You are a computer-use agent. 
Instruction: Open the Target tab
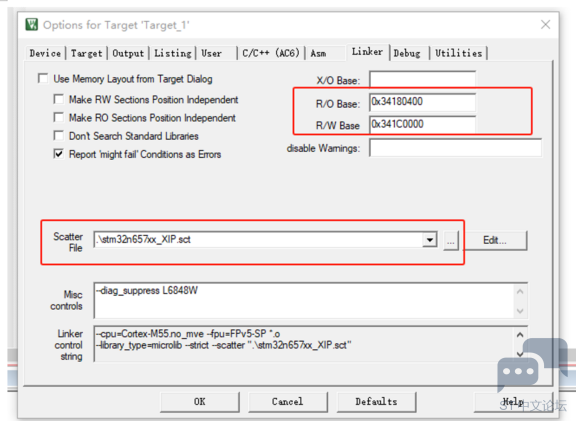point(87,53)
